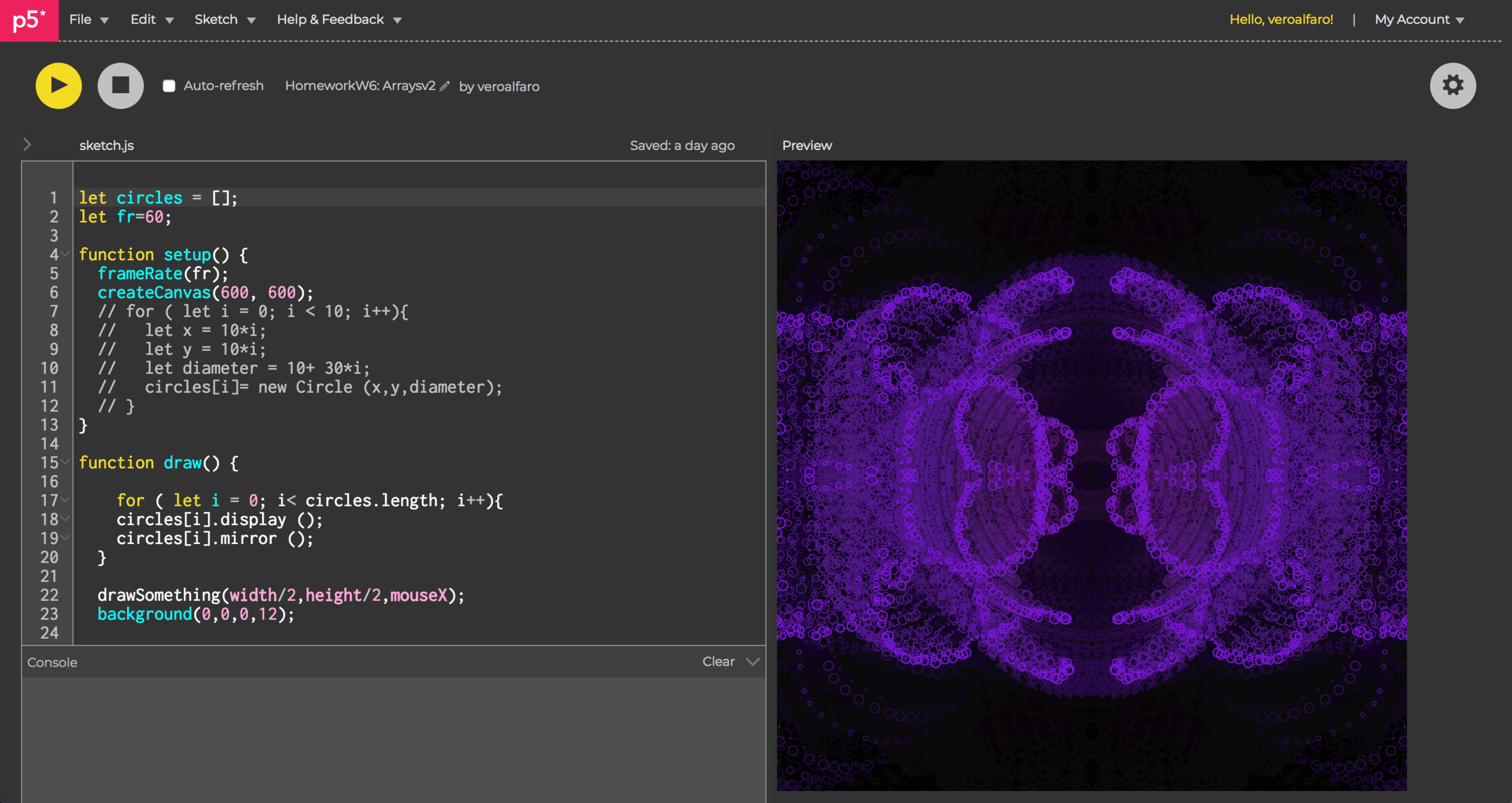Collapse the console with chevron arrow
The height and width of the screenshot is (803, 1512).
pyautogui.click(x=752, y=661)
